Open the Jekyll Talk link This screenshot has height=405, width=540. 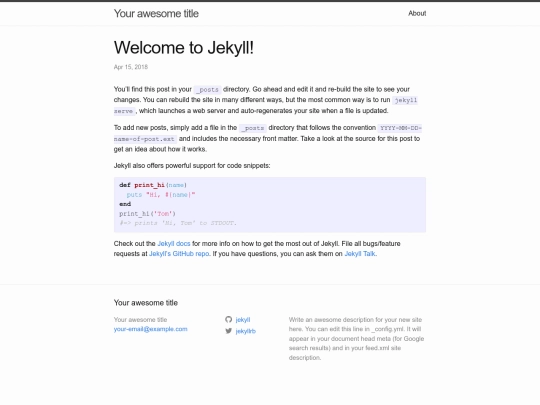[x=360, y=254]
